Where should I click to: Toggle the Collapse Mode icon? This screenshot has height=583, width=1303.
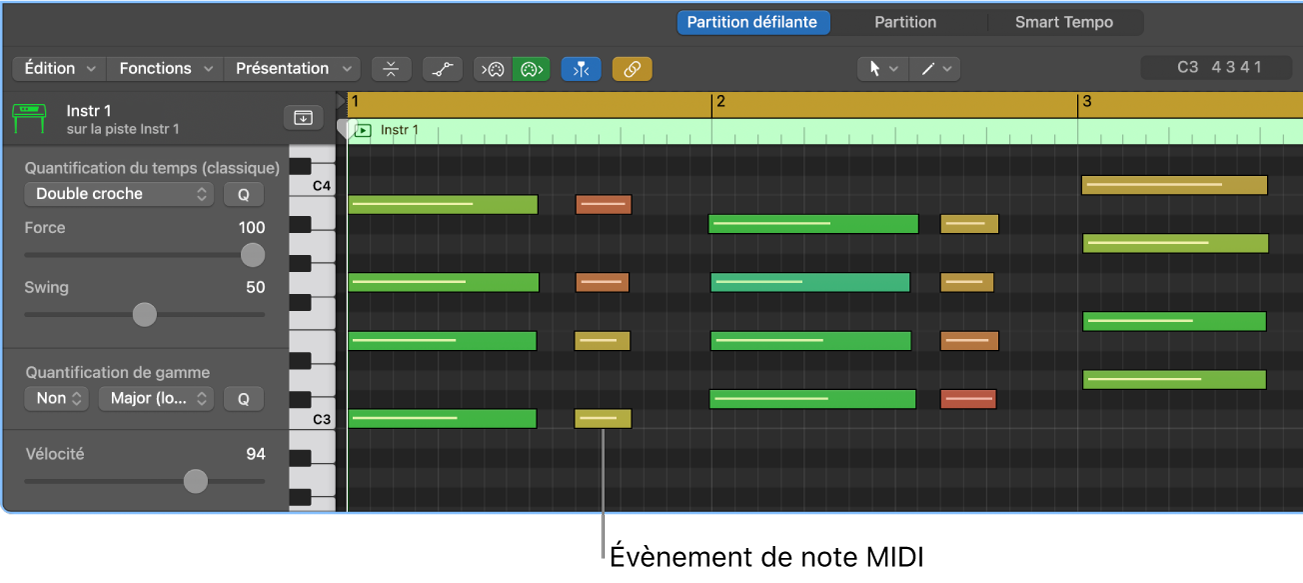pyautogui.click(x=391, y=69)
